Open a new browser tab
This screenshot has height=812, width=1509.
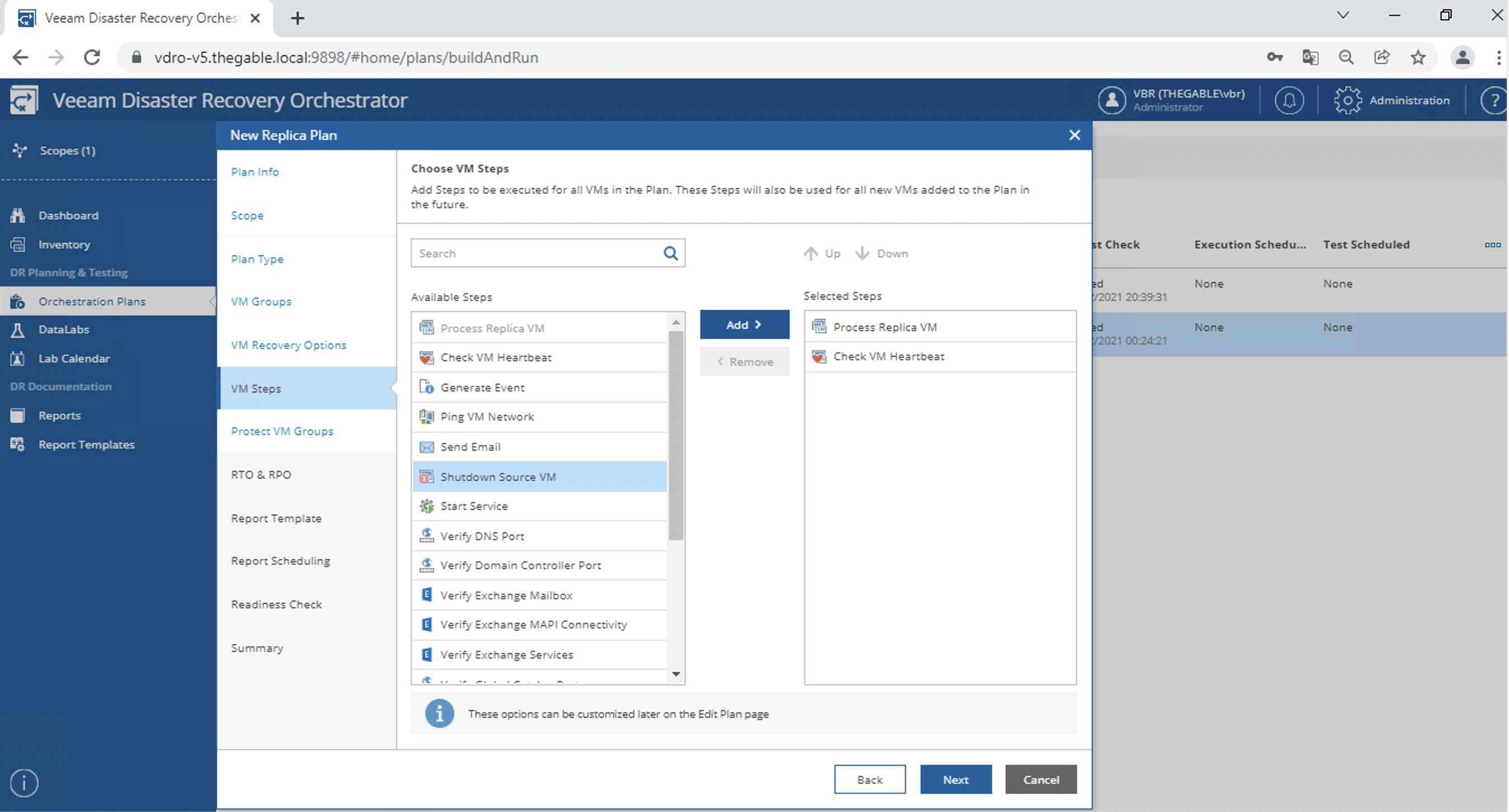[x=298, y=18]
